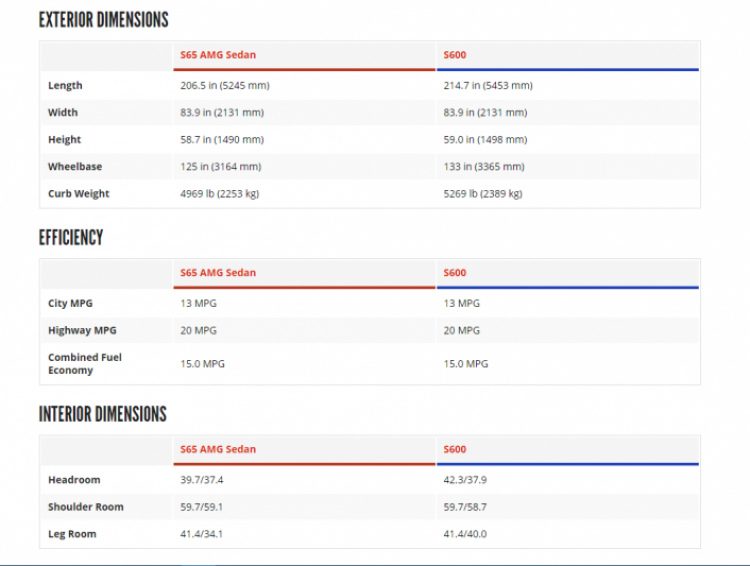Click S65 AMG Sedan City MPG value 13 MPG
Image resolution: width=750 pixels, height=566 pixels.
pyautogui.click(x=198, y=303)
